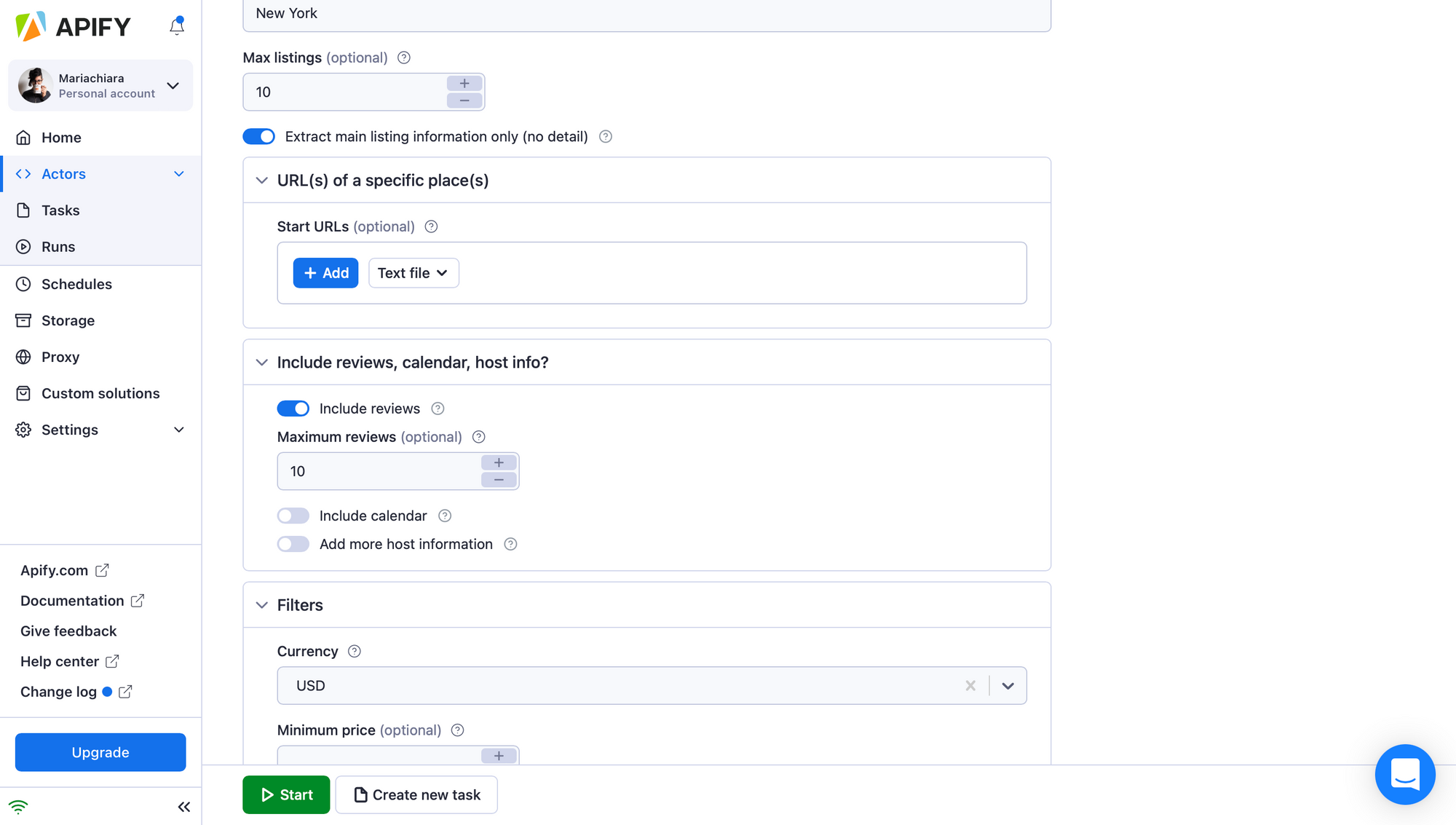Clear the USD currency selection
Screen dimensions: 1456x825
pos(970,686)
